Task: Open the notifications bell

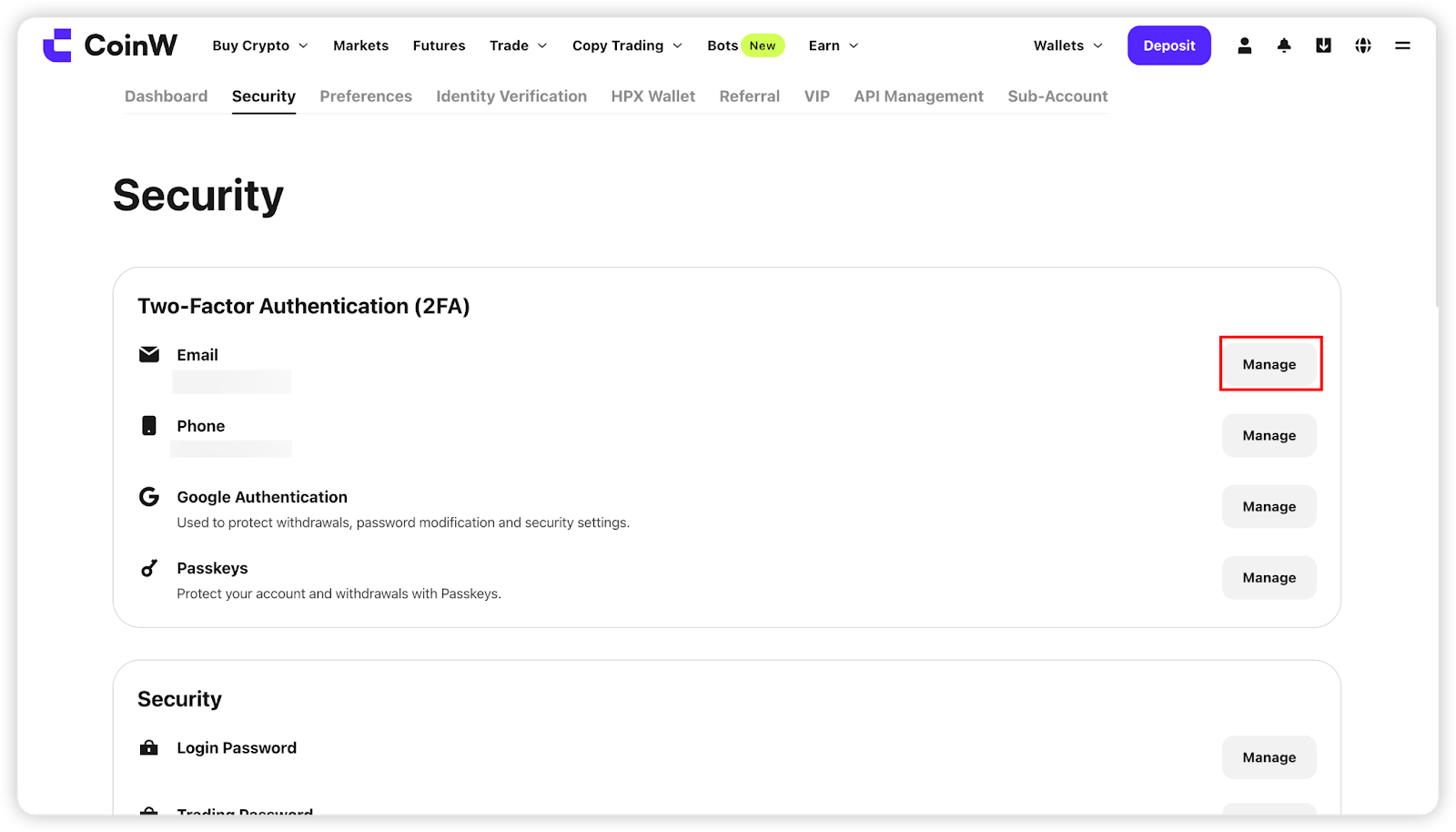Action: [x=1284, y=46]
